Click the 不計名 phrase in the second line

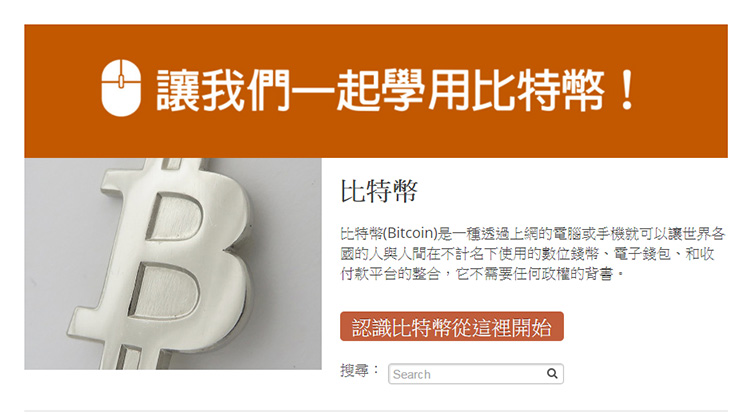tap(462, 254)
